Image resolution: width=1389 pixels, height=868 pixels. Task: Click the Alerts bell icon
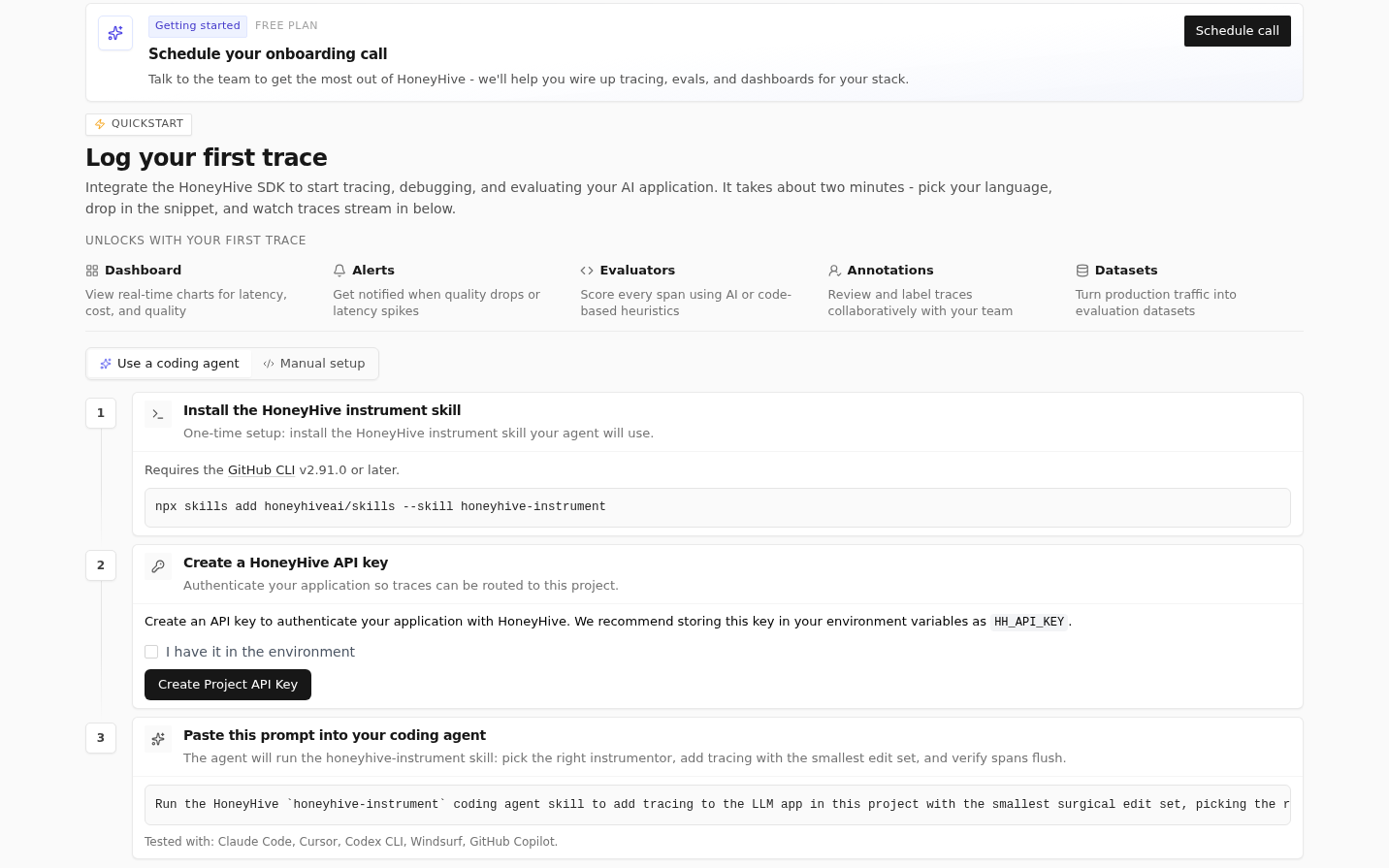[x=339, y=271]
